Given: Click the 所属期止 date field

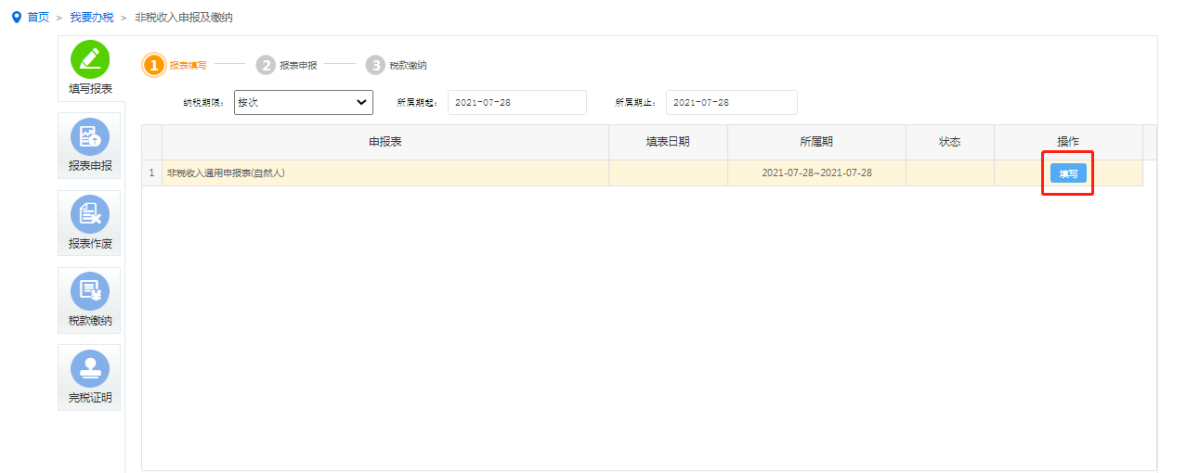Looking at the screenshot, I should pos(731,102).
